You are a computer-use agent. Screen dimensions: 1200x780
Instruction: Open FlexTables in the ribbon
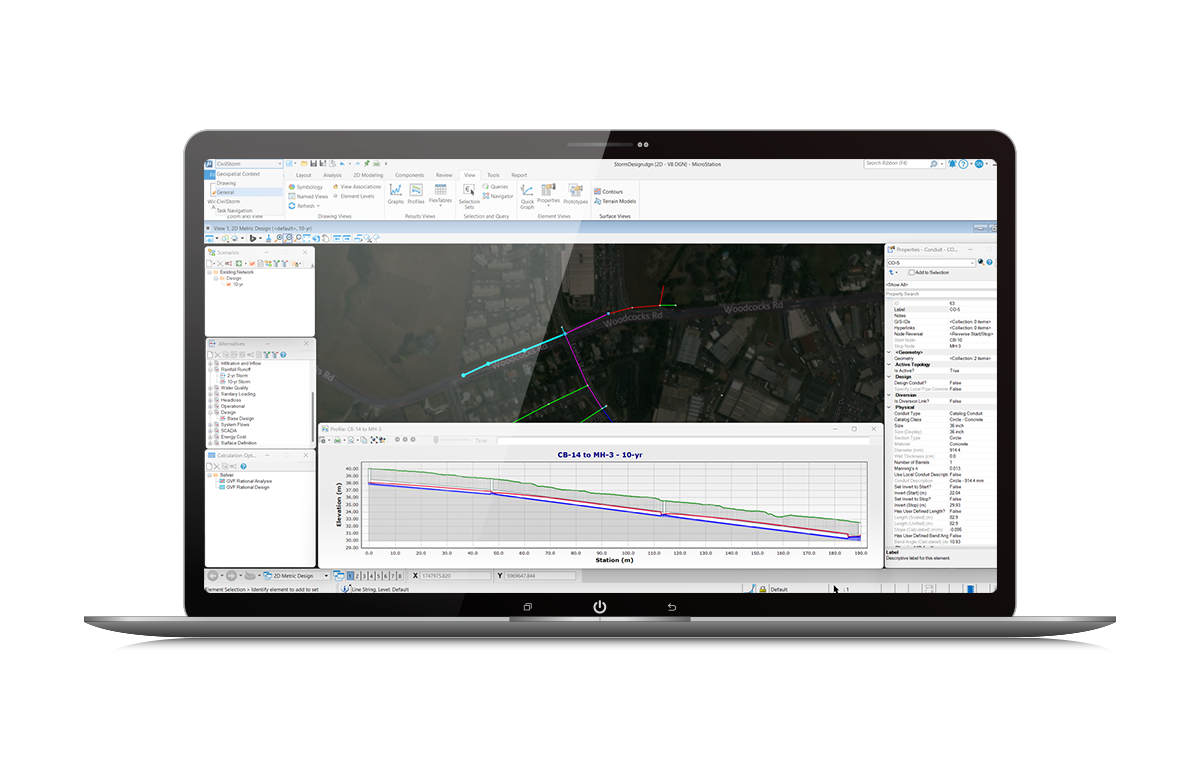(440, 189)
